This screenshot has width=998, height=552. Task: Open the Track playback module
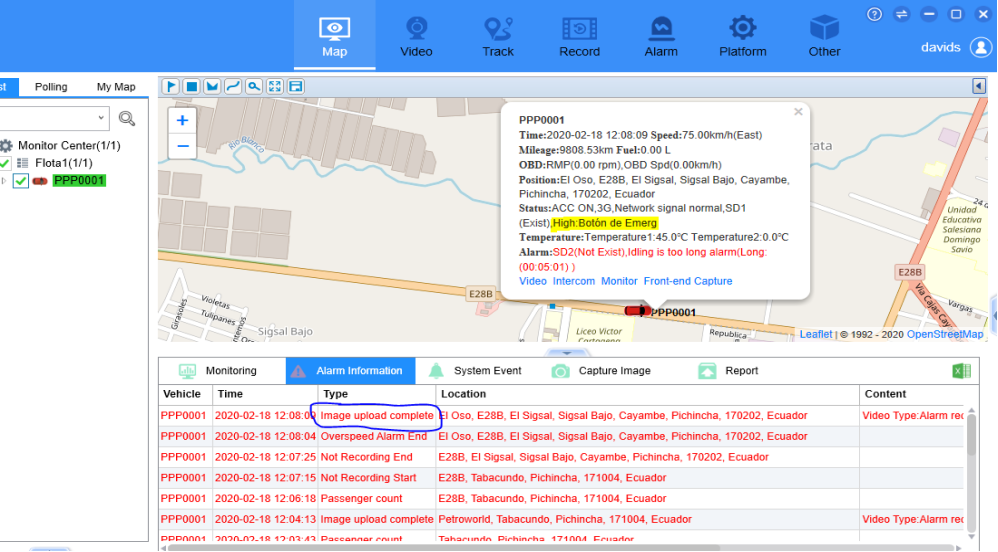pos(498,36)
